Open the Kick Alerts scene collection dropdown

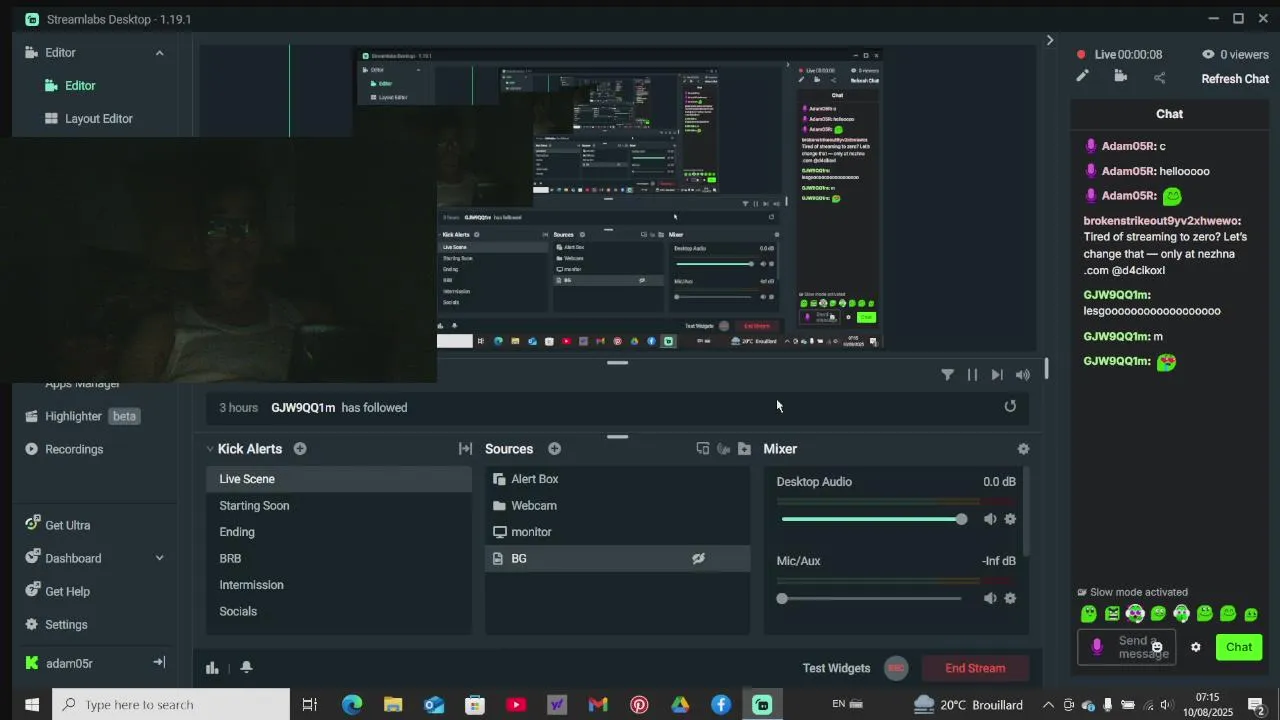click(x=244, y=449)
